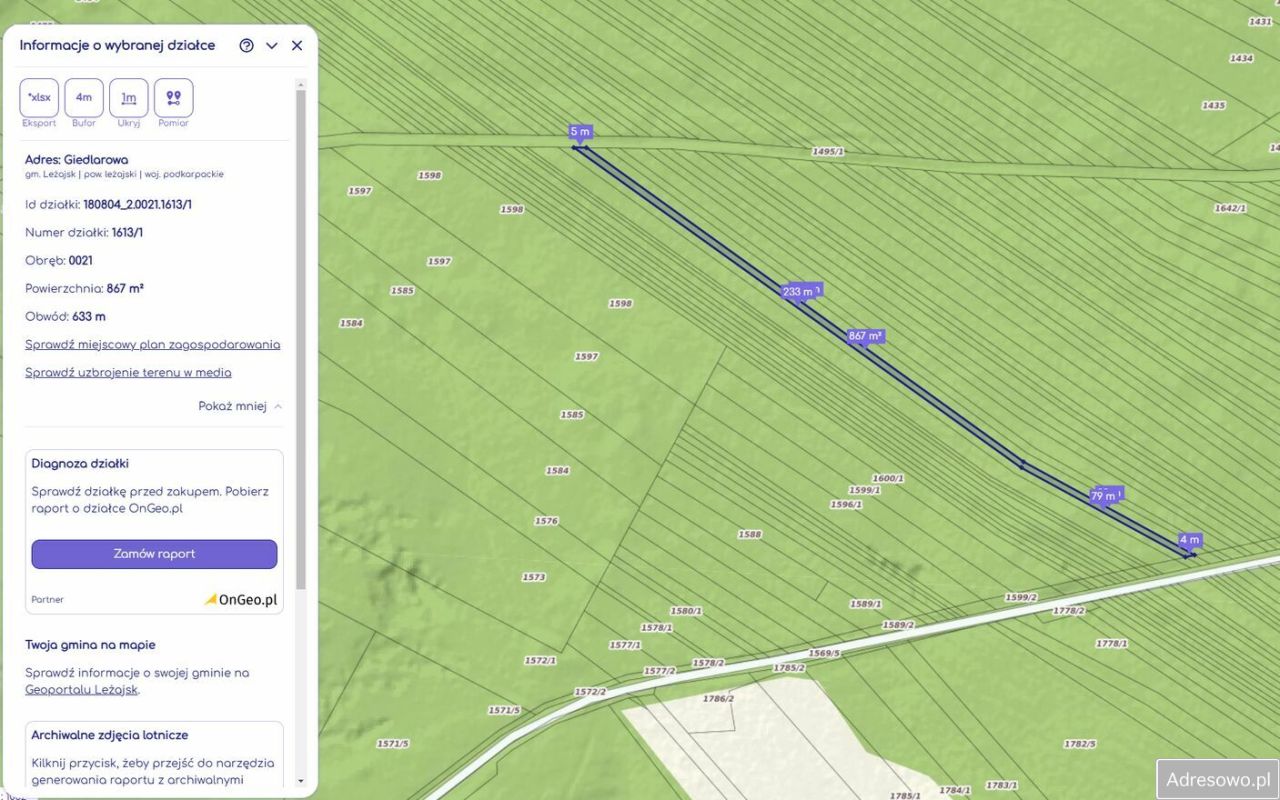Image resolution: width=1280 pixels, height=800 pixels.
Task: Select parcel 1577/2 on the map
Action: click(x=660, y=671)
